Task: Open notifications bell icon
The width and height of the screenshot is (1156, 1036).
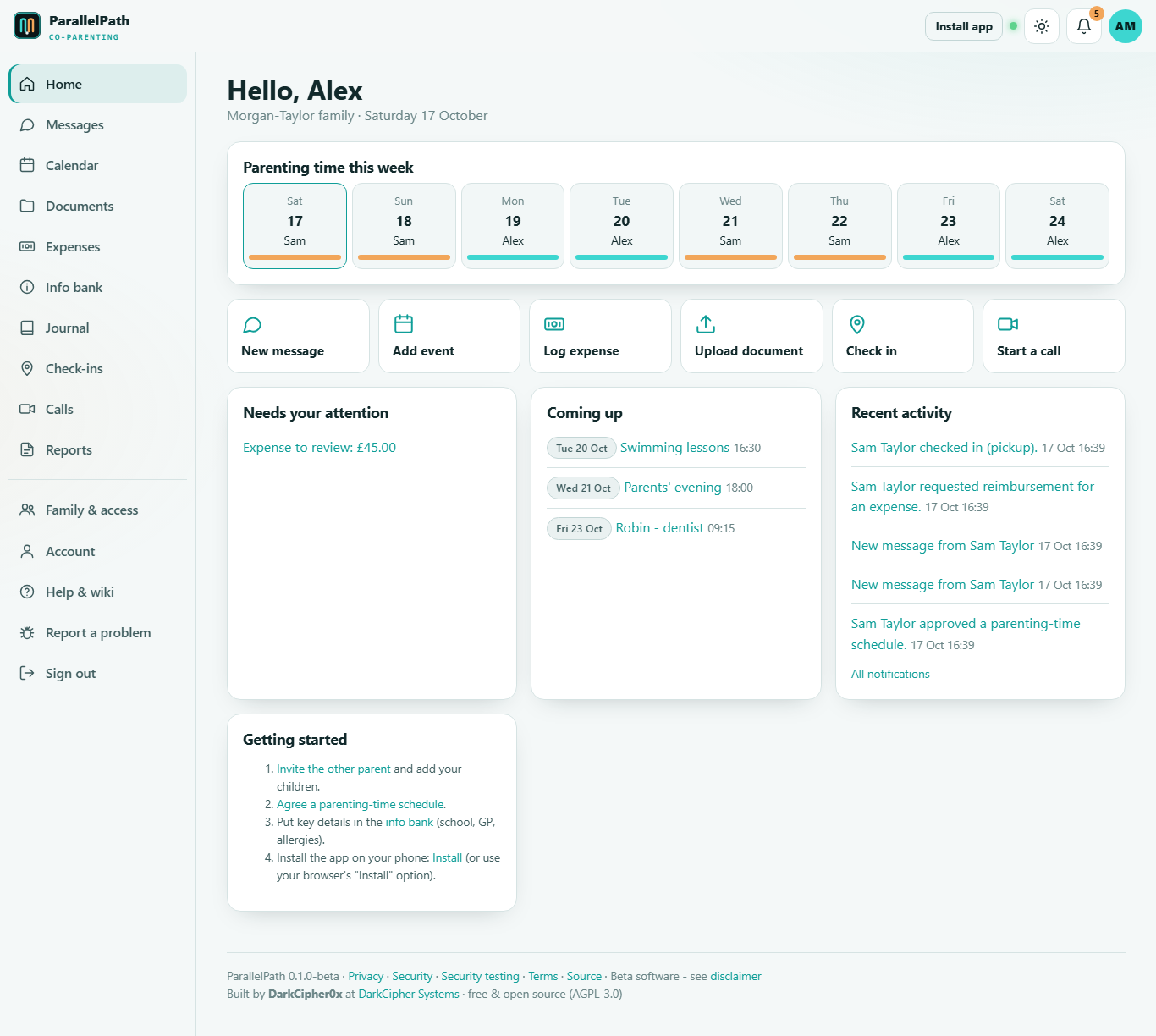Action: [x=1084, y=26]
